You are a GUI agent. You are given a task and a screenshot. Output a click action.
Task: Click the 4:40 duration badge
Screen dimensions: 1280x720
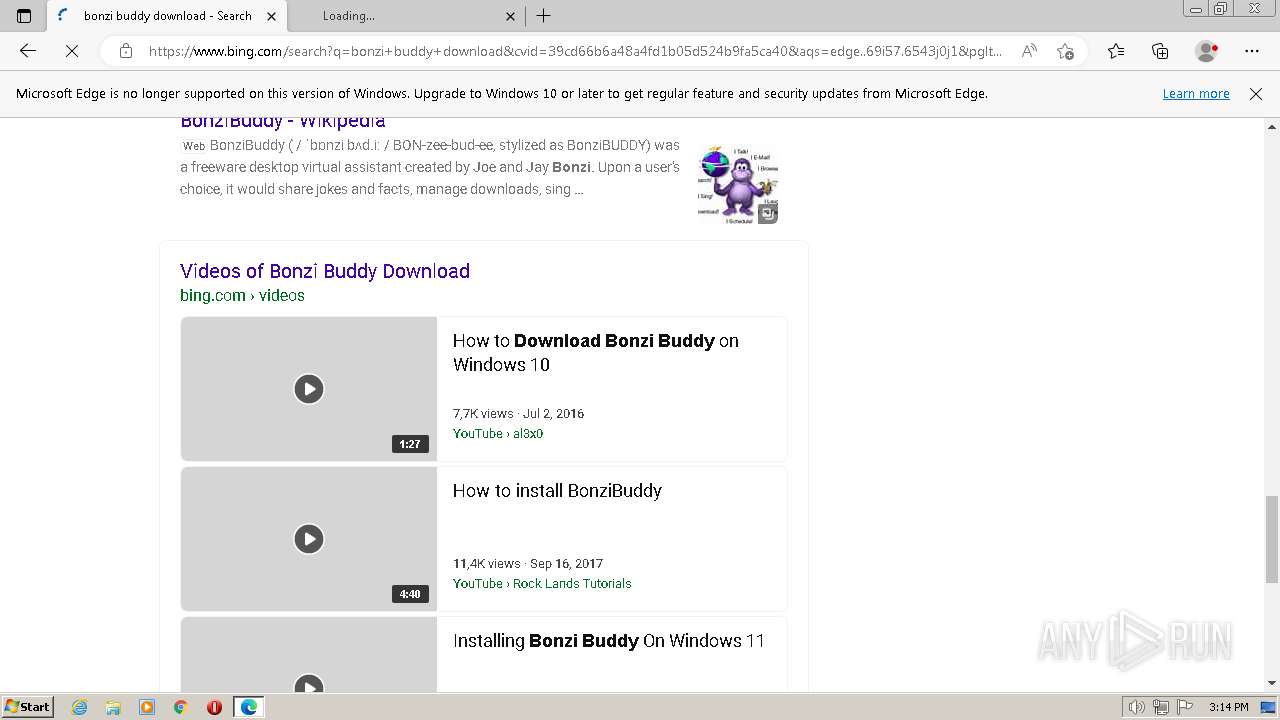(410, 594)
